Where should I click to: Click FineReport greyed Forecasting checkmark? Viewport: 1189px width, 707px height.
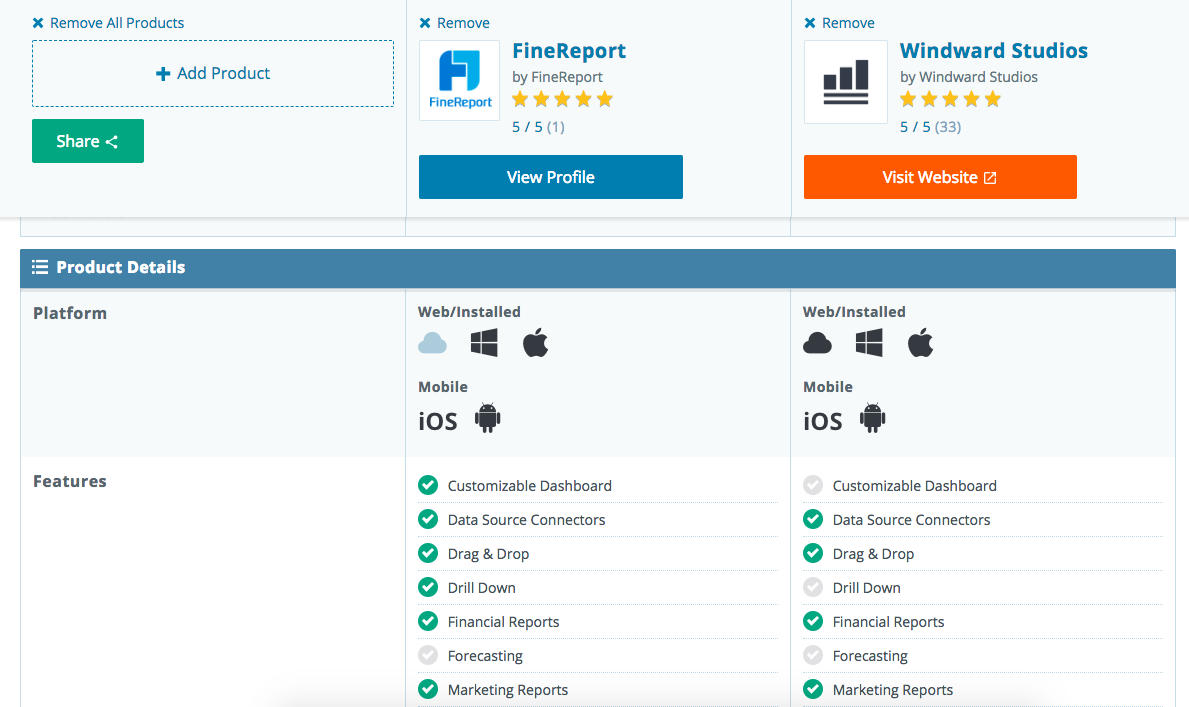(428, 655)
